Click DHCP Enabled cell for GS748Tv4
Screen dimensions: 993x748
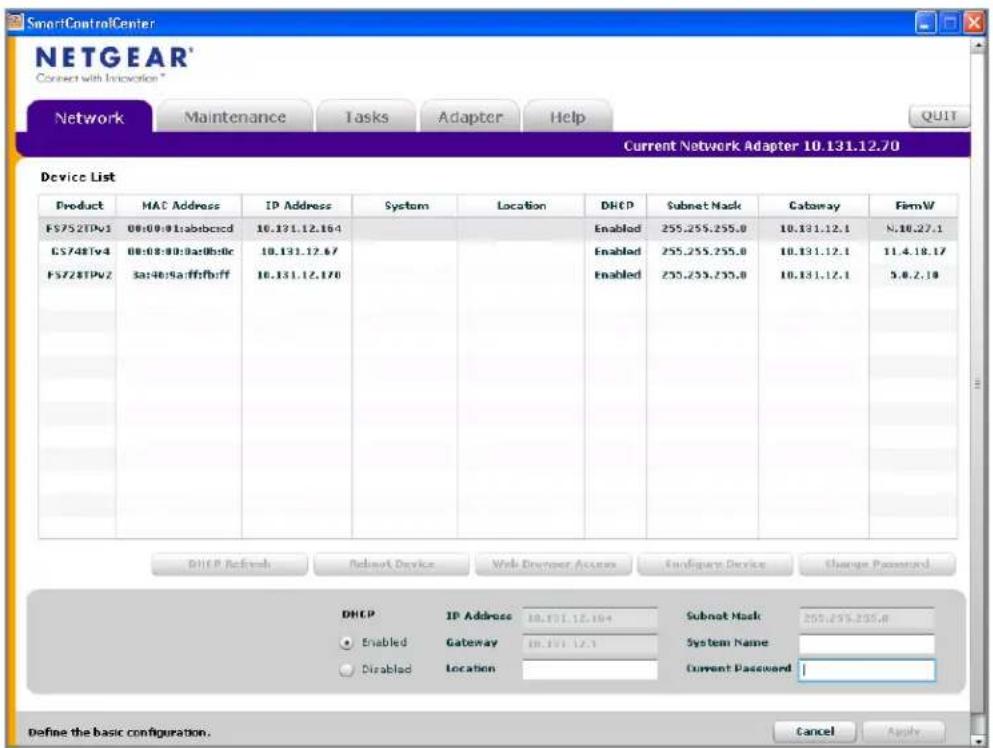617,251
